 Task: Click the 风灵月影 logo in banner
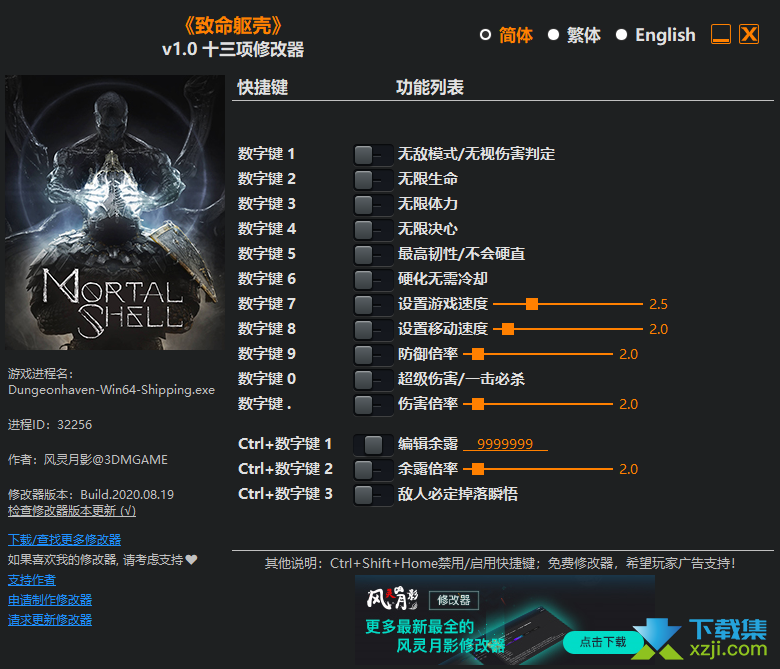point(392,598)
